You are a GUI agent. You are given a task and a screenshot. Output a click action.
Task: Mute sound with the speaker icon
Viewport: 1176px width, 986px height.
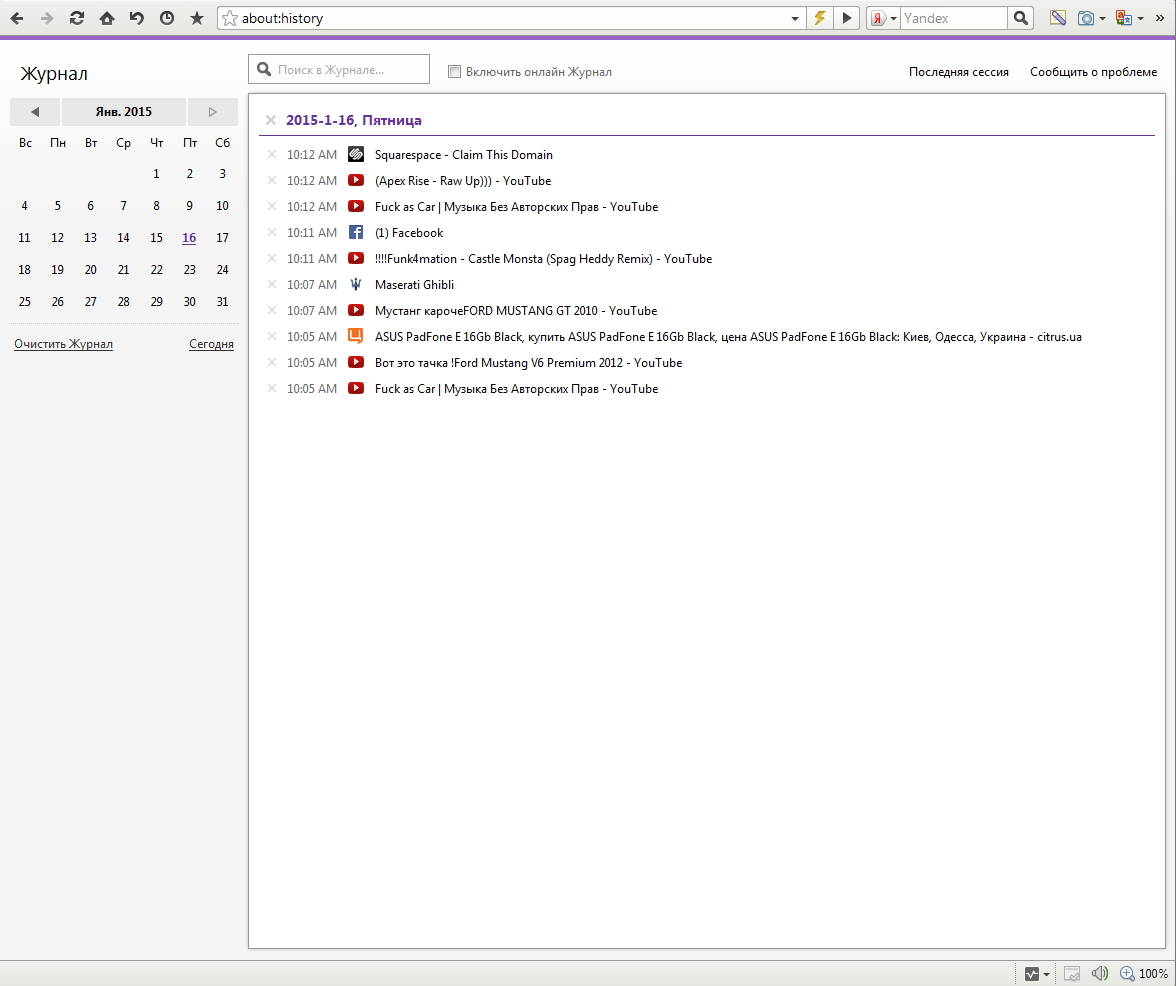(1100, 974)
